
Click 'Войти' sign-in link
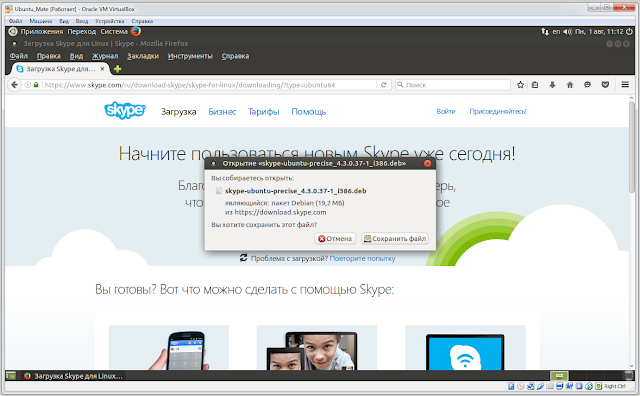tap(446, 111)
